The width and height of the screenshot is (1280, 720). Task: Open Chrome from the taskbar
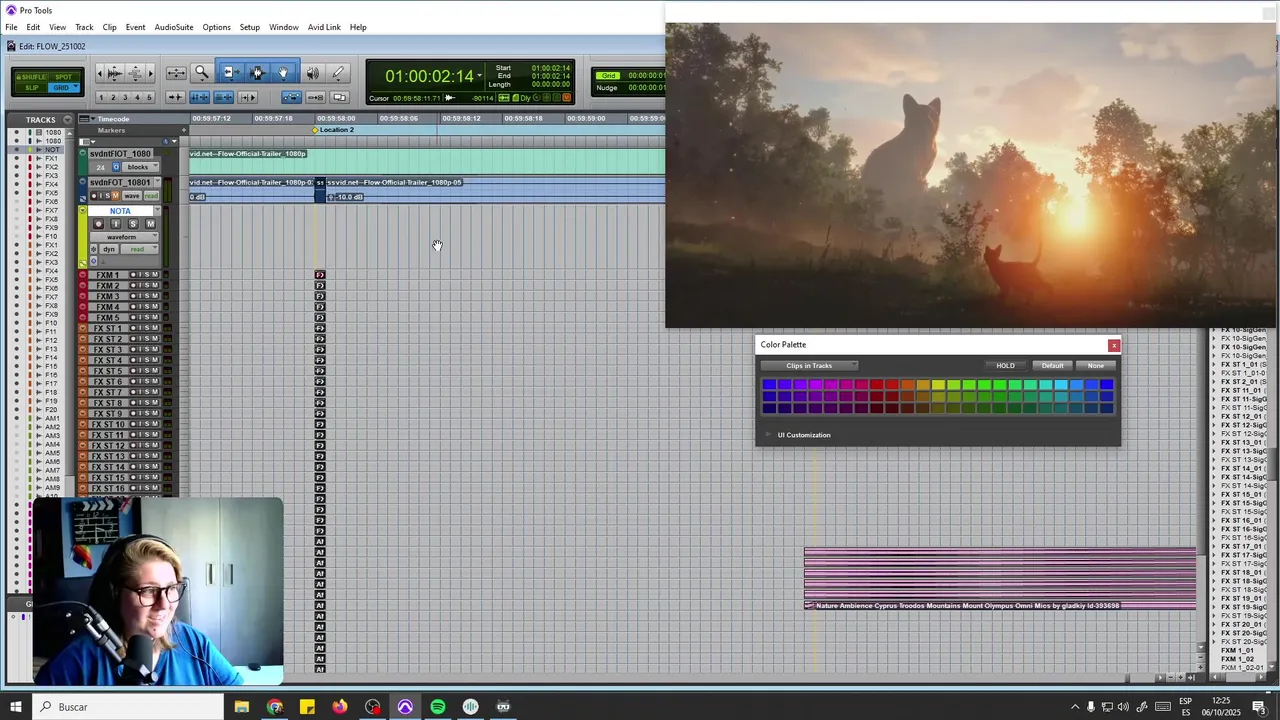pyautogui.click(x=275, y=707)
